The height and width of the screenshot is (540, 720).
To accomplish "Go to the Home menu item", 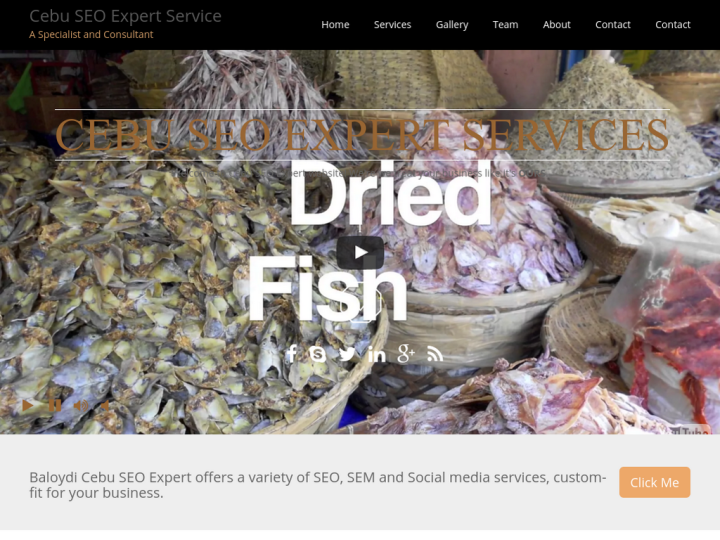I will [335, 25].
